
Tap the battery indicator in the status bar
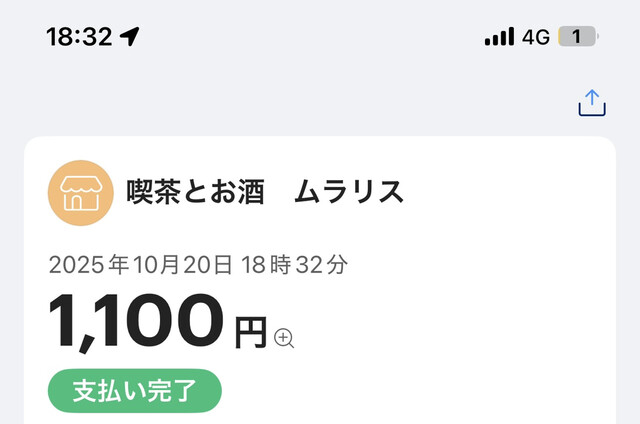(x=577, y=37)
